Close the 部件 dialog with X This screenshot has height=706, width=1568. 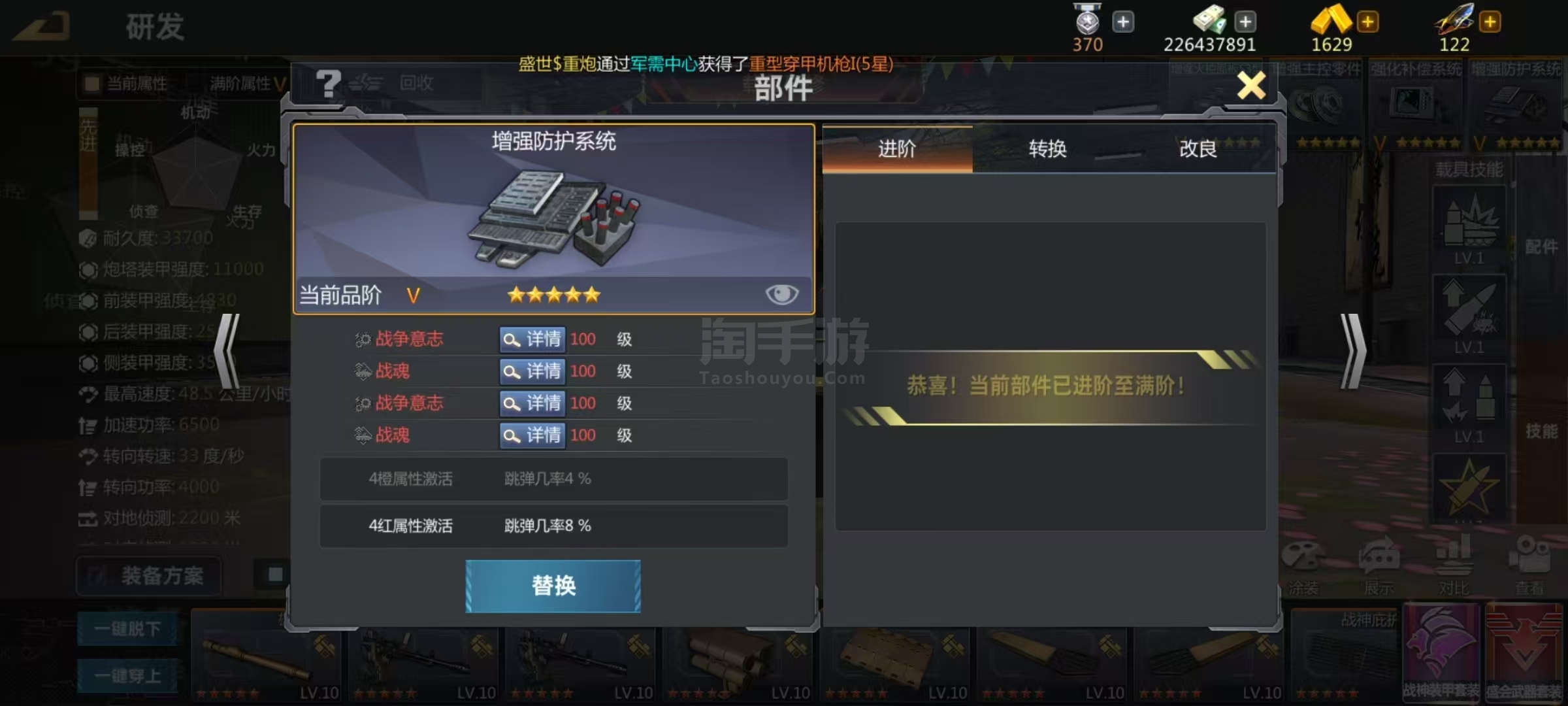[1251, 85]
